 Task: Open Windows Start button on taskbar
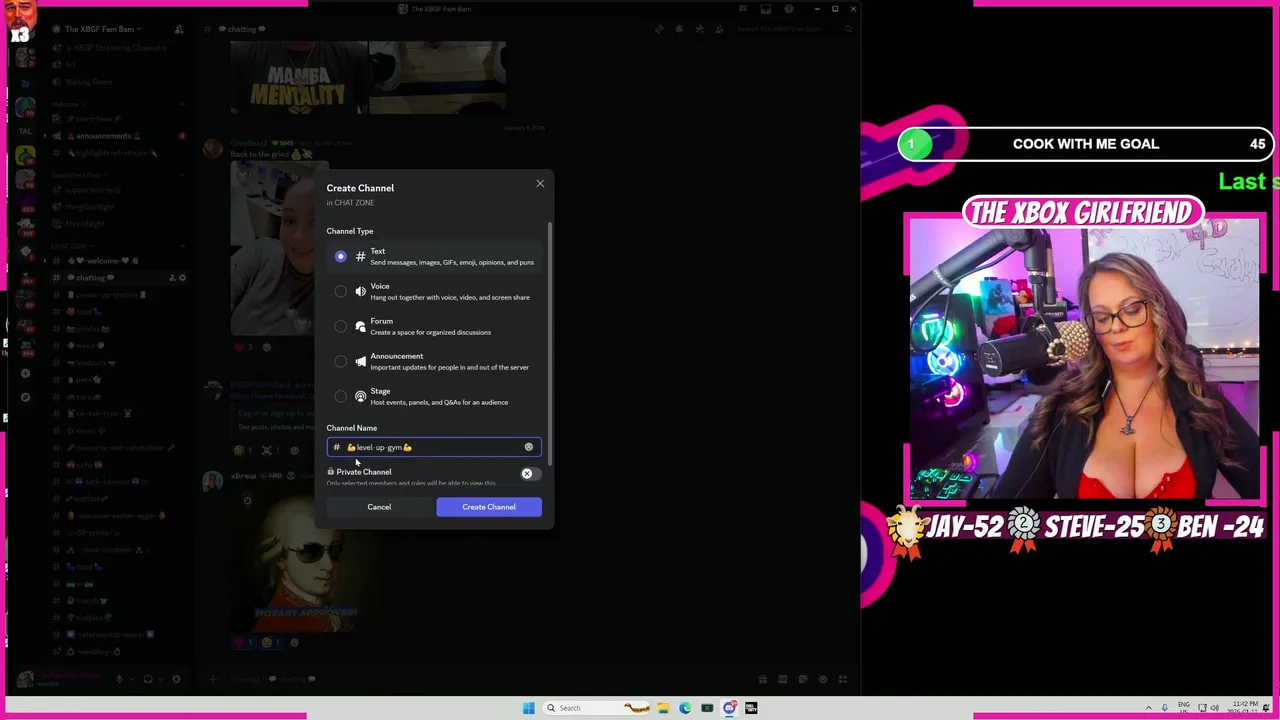(528, 708)
